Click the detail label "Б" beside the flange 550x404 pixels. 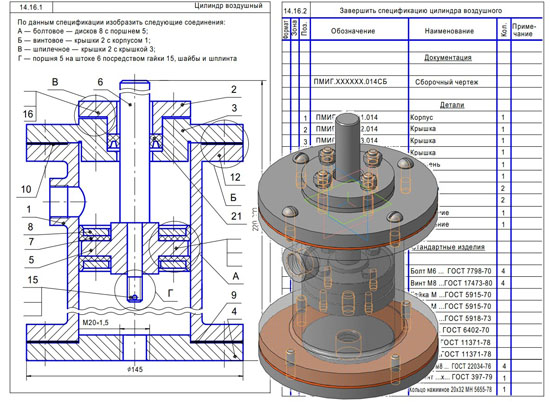tap(234, 197)
